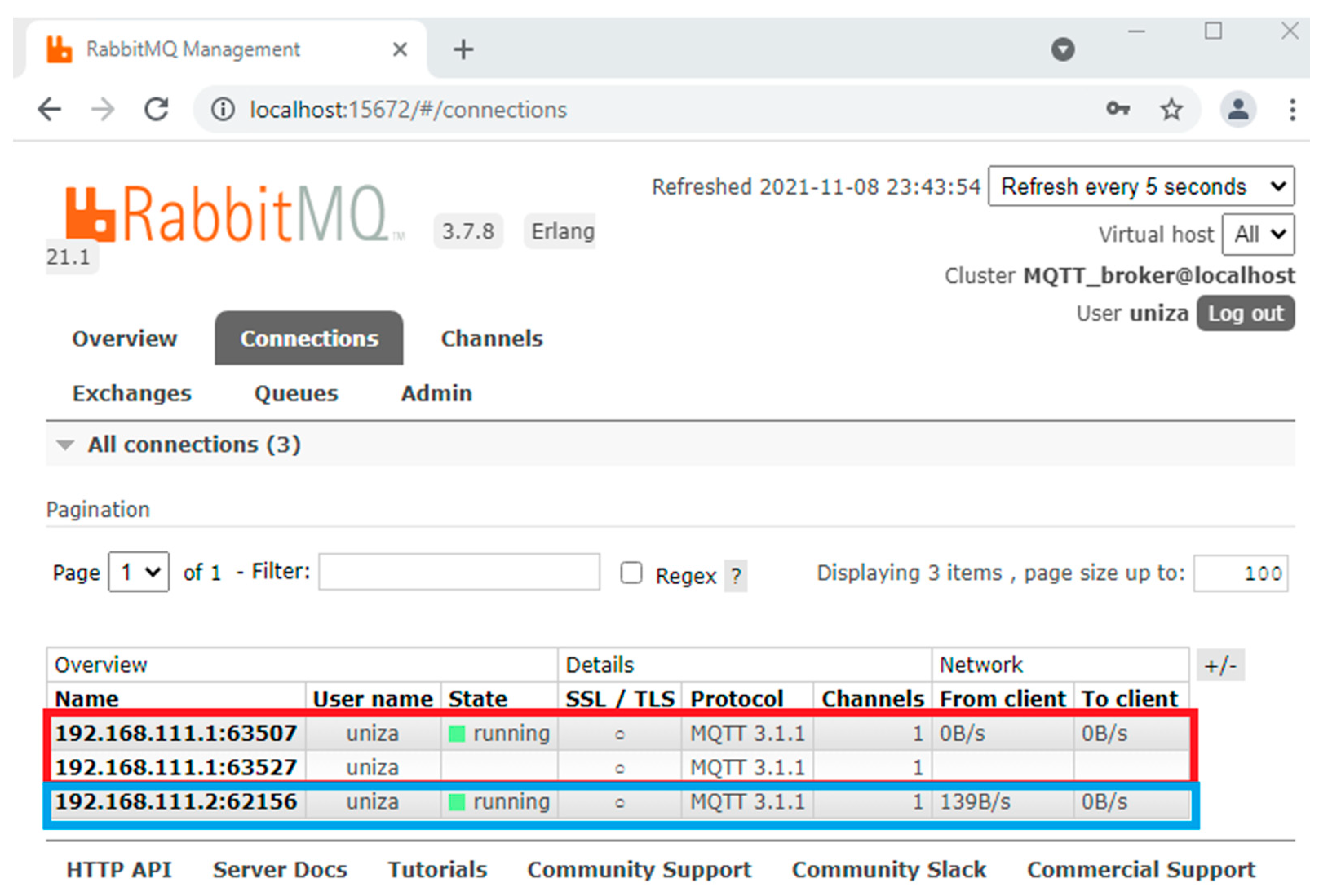Open the Virtual host dropdown
1319x896 pixels.
[1258, 235]
